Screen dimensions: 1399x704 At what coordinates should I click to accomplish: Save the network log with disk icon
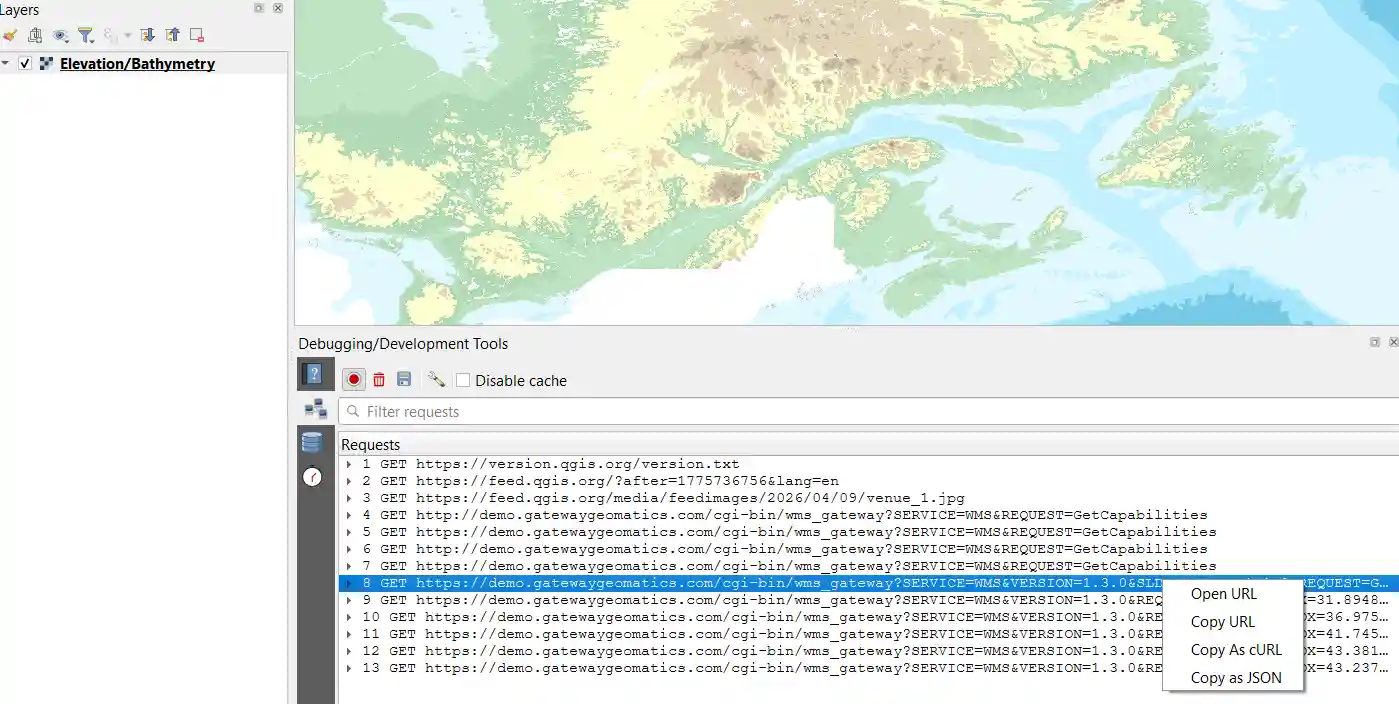404,379
